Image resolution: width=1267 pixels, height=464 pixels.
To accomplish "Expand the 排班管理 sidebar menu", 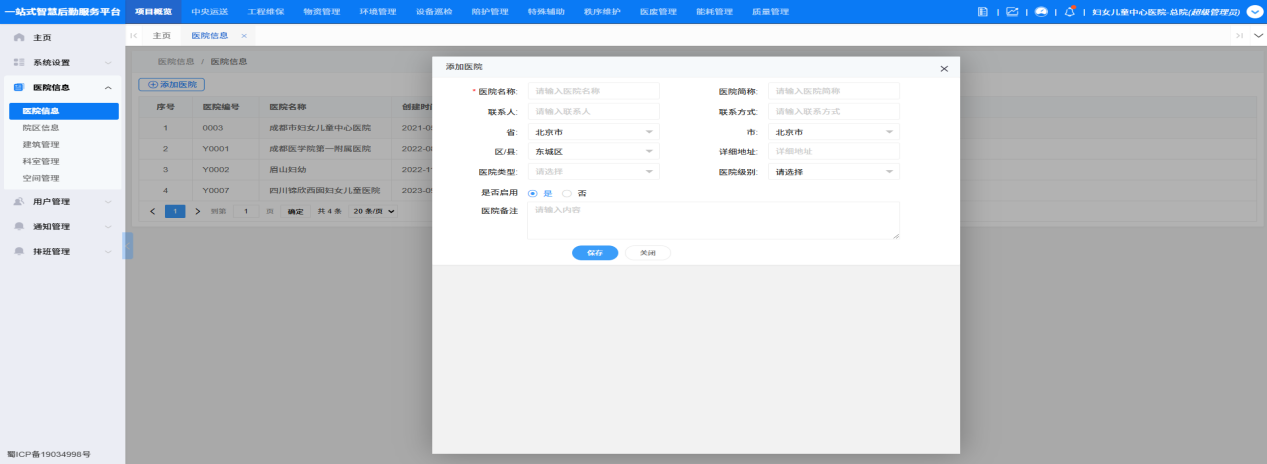I will (x=108, y=251).
